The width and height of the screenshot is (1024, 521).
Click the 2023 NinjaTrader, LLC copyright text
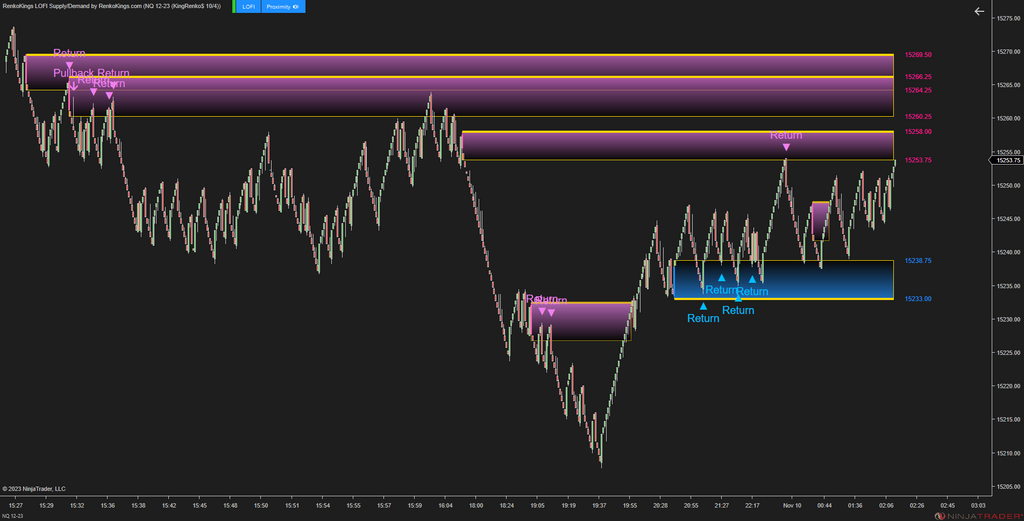[x=34, y=489]
